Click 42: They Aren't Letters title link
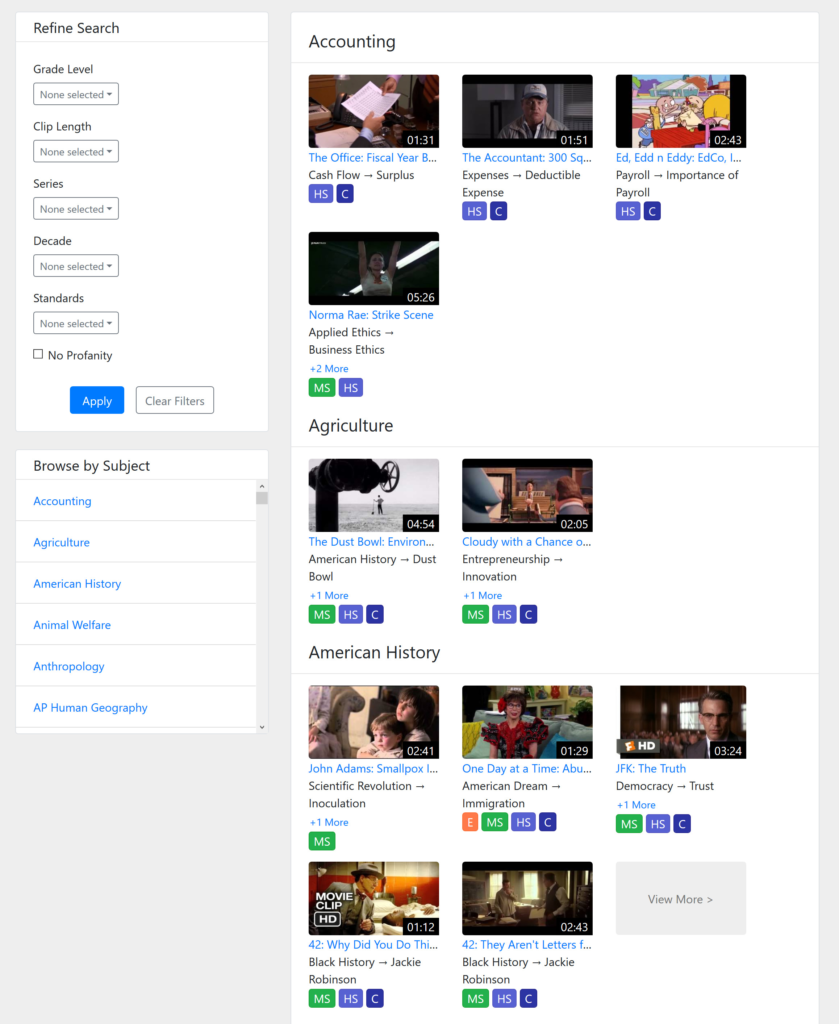 pos(527,944)
